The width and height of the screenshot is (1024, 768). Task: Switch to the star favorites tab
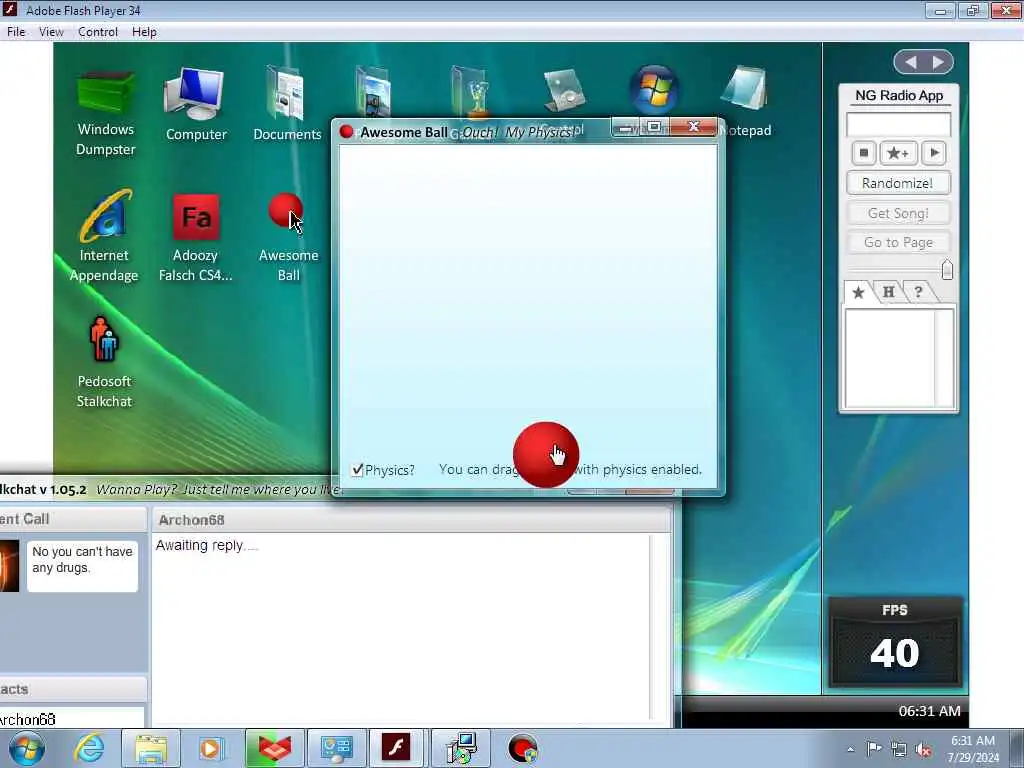[x=858, y=292]
